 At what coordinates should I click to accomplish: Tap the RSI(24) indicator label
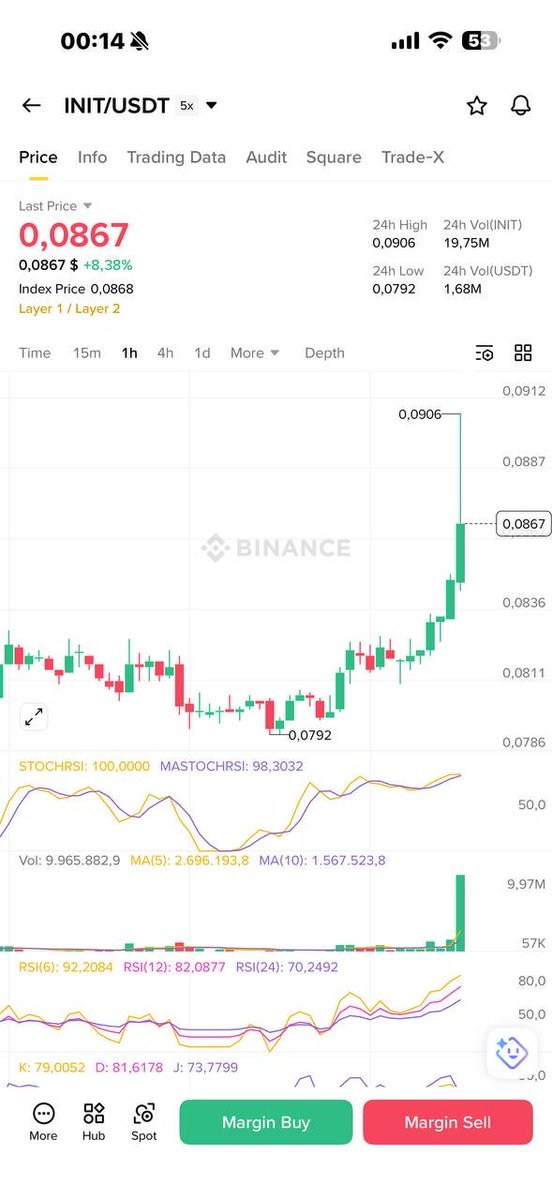pos(287,967)
